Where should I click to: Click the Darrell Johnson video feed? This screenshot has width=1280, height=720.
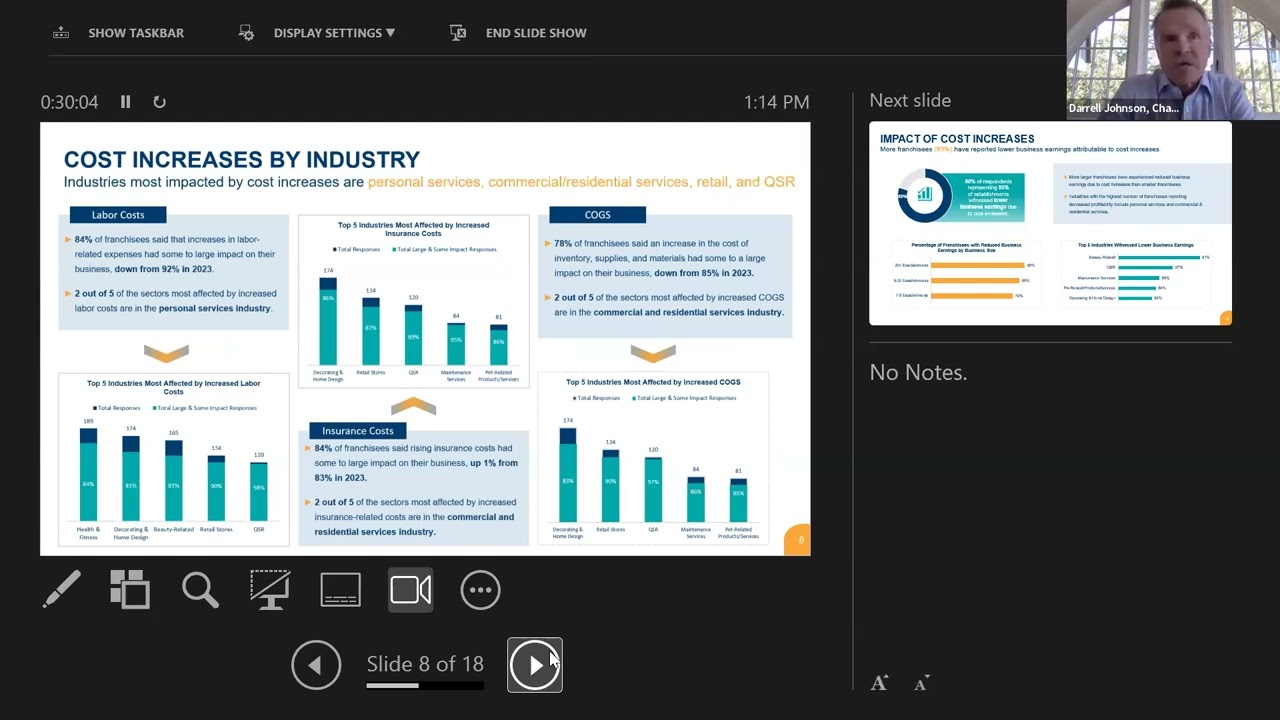point(1173,60)
